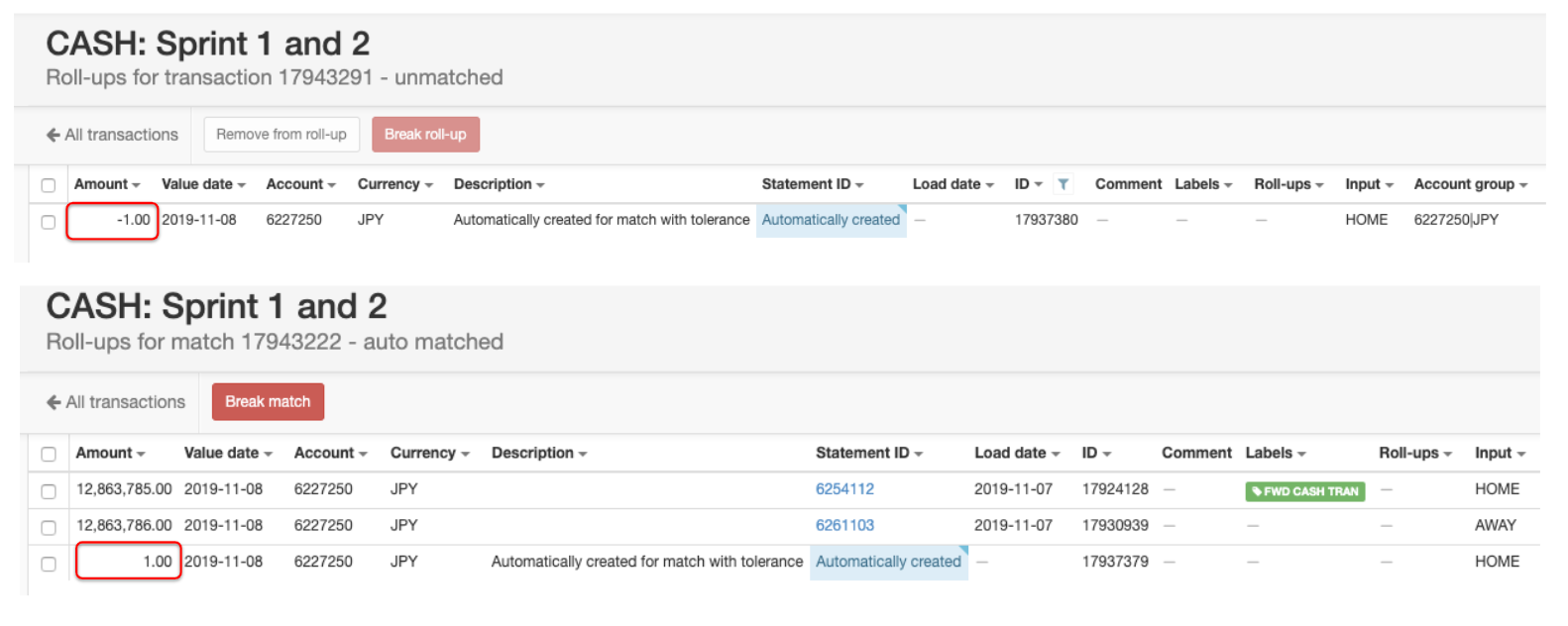Open Roll-ups column menu in auto matched table
This screenshot has width=1568, height=626.
(1415, 453)
